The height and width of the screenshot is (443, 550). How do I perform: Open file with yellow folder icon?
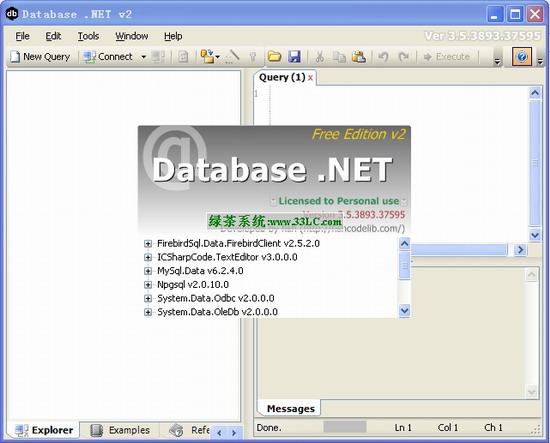(274, 56)
